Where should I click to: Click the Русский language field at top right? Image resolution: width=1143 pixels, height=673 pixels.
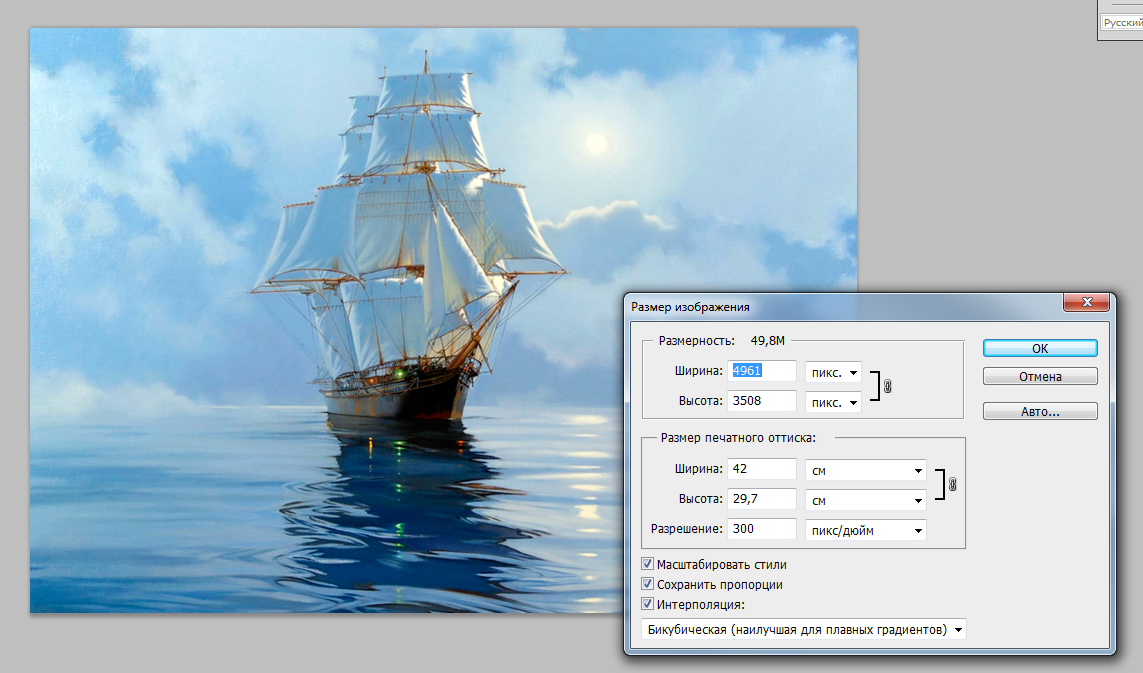(1122, 23)
